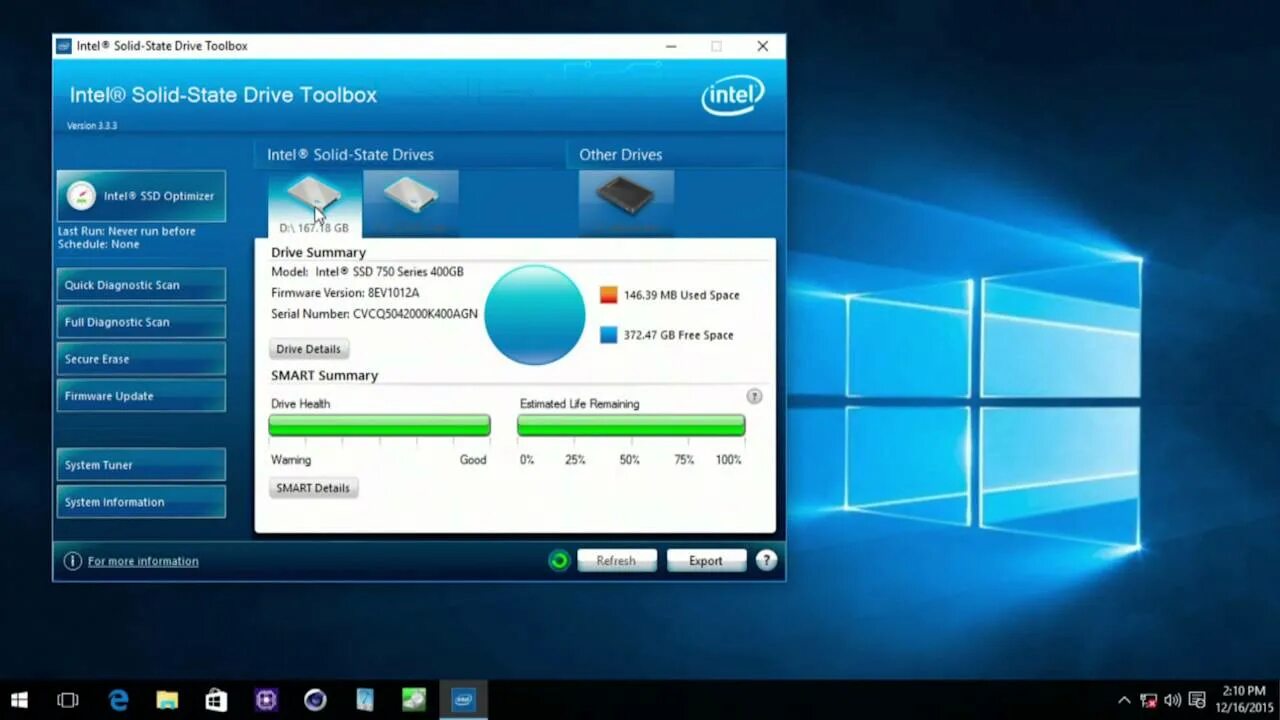Click the 372.47 GB Free Space label
The image size is (1280, 720).
678,335
